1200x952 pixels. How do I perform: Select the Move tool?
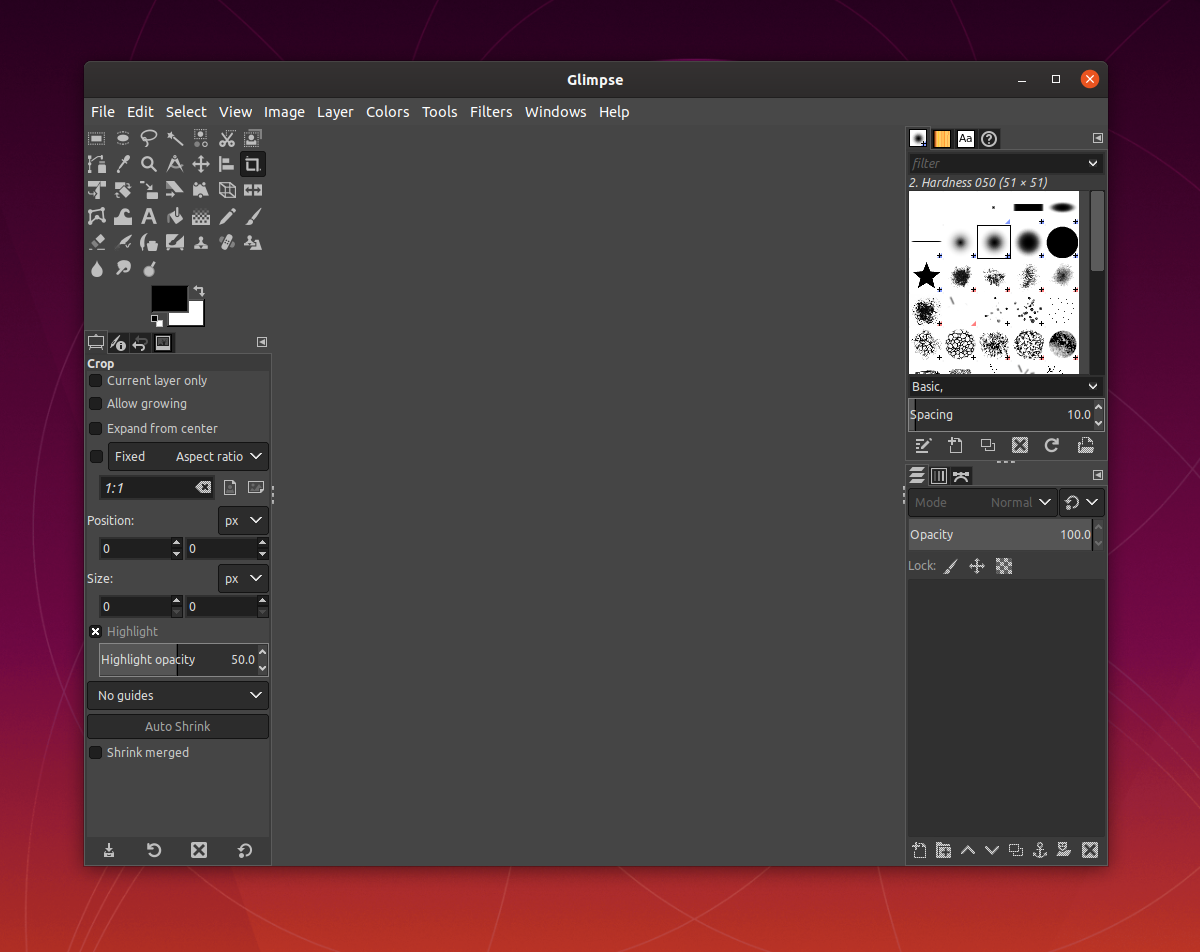[201, 164]
